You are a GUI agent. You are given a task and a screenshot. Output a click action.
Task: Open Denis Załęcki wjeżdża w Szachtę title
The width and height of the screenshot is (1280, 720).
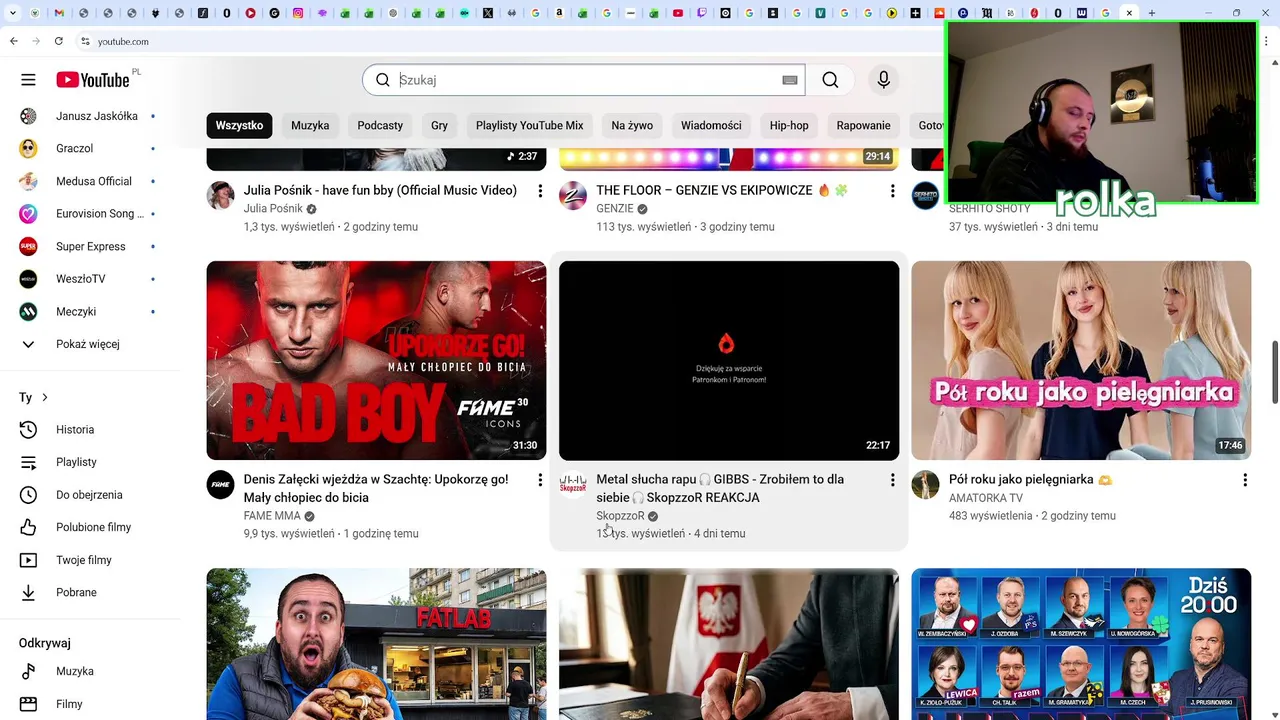376,488
